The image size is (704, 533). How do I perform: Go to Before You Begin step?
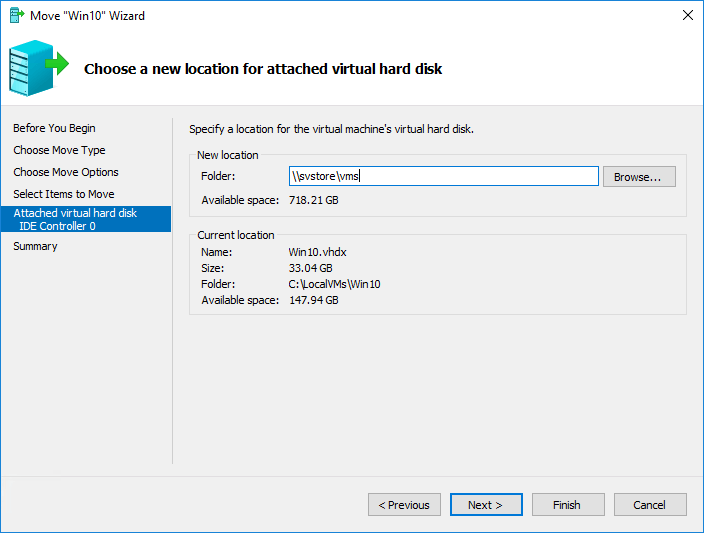tap(54, 128)
